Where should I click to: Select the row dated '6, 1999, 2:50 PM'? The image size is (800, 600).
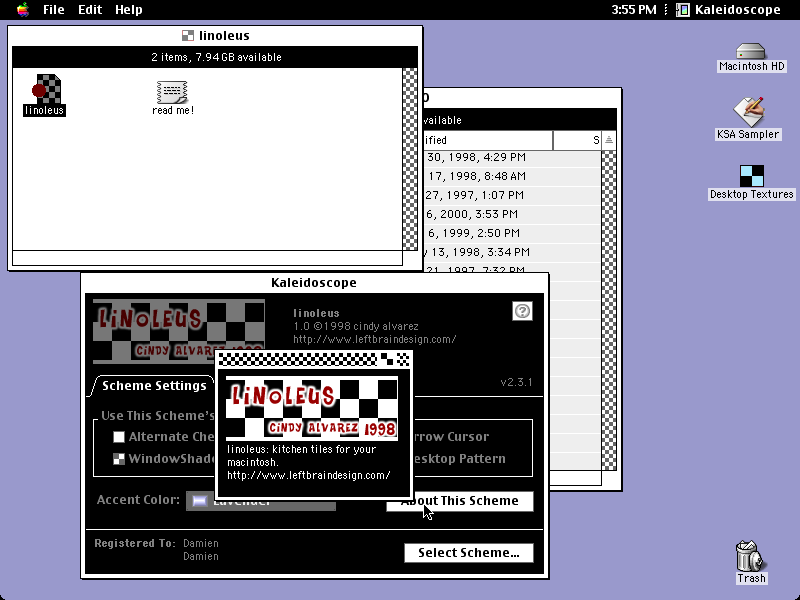tap(512, 233)
